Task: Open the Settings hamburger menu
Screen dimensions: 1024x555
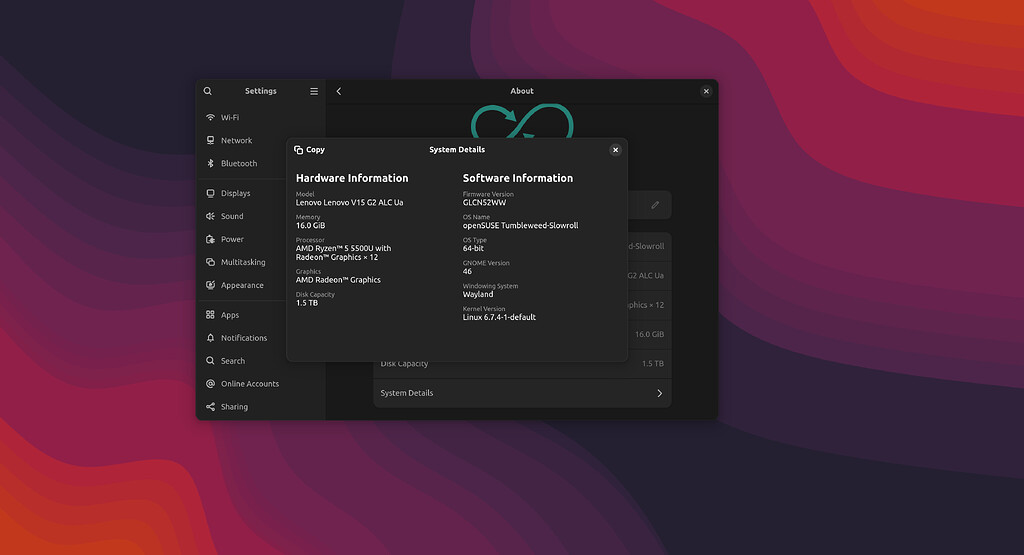Action: point(314,91)
